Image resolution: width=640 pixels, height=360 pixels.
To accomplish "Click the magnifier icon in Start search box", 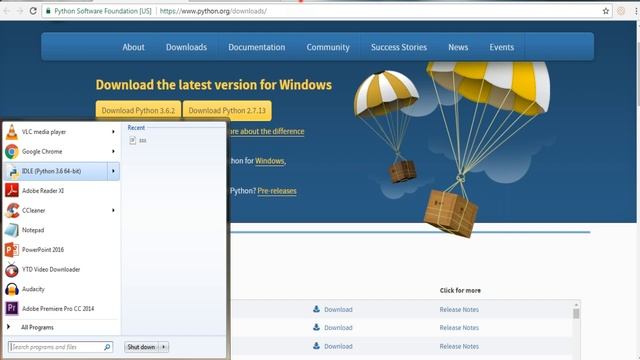I will [107, 347].
